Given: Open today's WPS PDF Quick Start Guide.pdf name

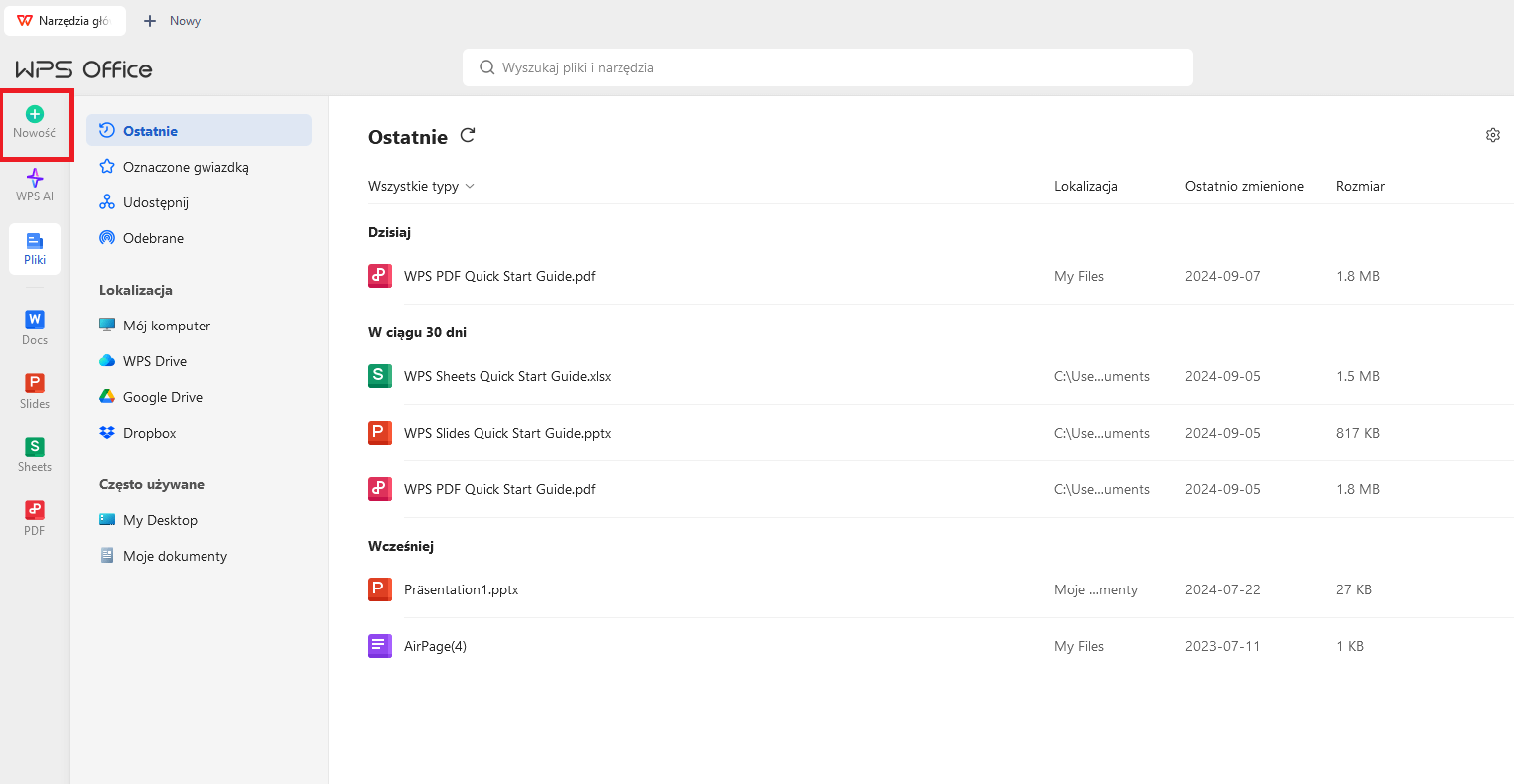Looking at the screenshot, I should [499, 276].
